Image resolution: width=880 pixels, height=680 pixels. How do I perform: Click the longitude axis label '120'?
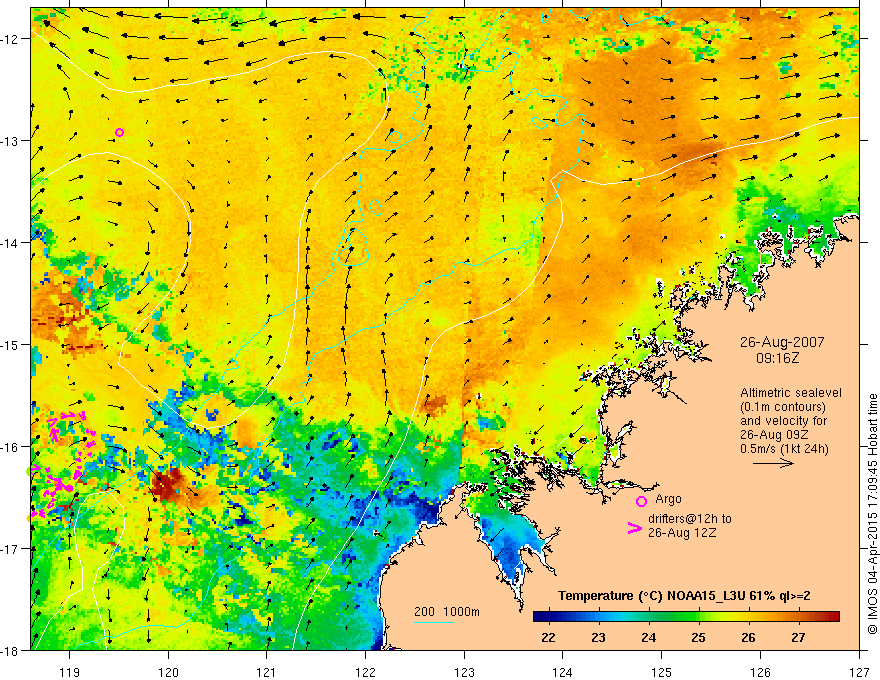pos(168,672)
